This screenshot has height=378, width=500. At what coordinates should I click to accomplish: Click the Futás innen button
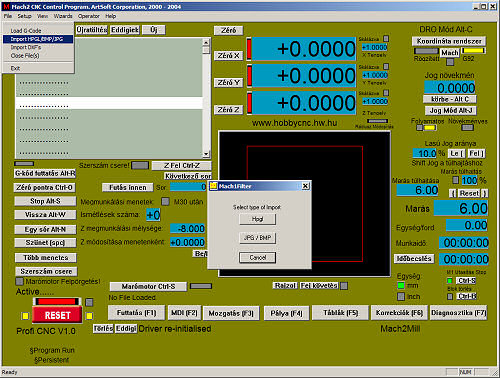(128, 187)
